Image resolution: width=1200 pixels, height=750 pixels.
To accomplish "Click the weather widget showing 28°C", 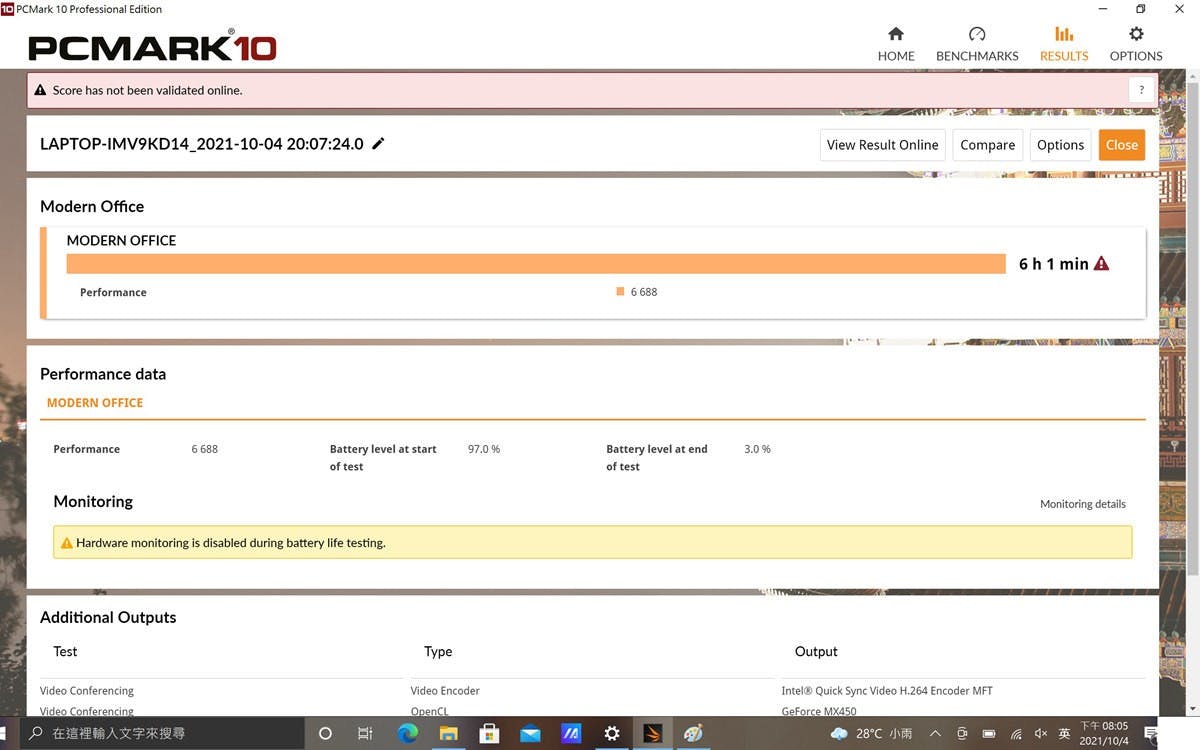I will pyautogui.click(x=871, y=733).
